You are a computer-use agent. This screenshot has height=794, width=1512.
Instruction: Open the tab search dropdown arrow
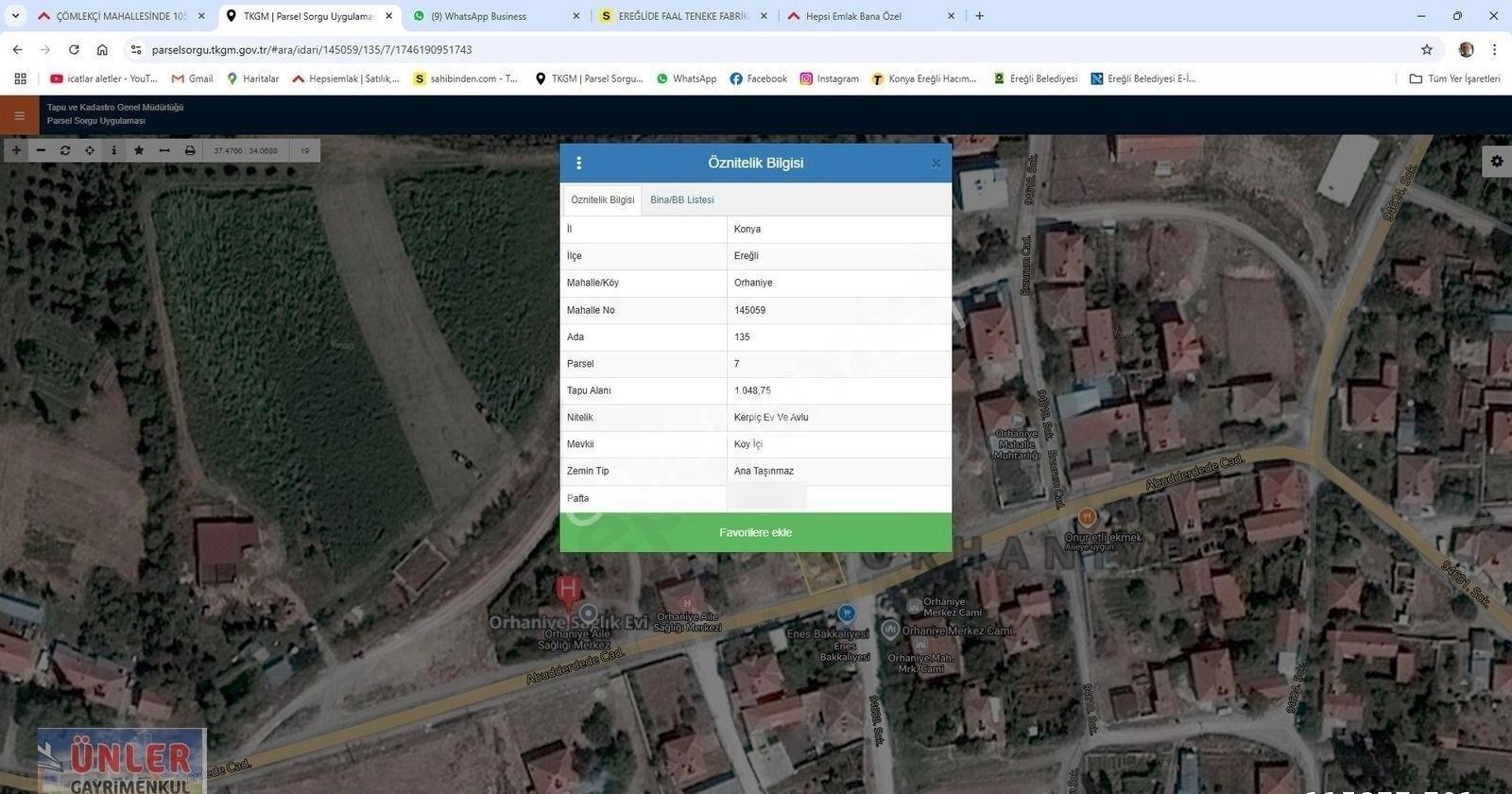15,16
